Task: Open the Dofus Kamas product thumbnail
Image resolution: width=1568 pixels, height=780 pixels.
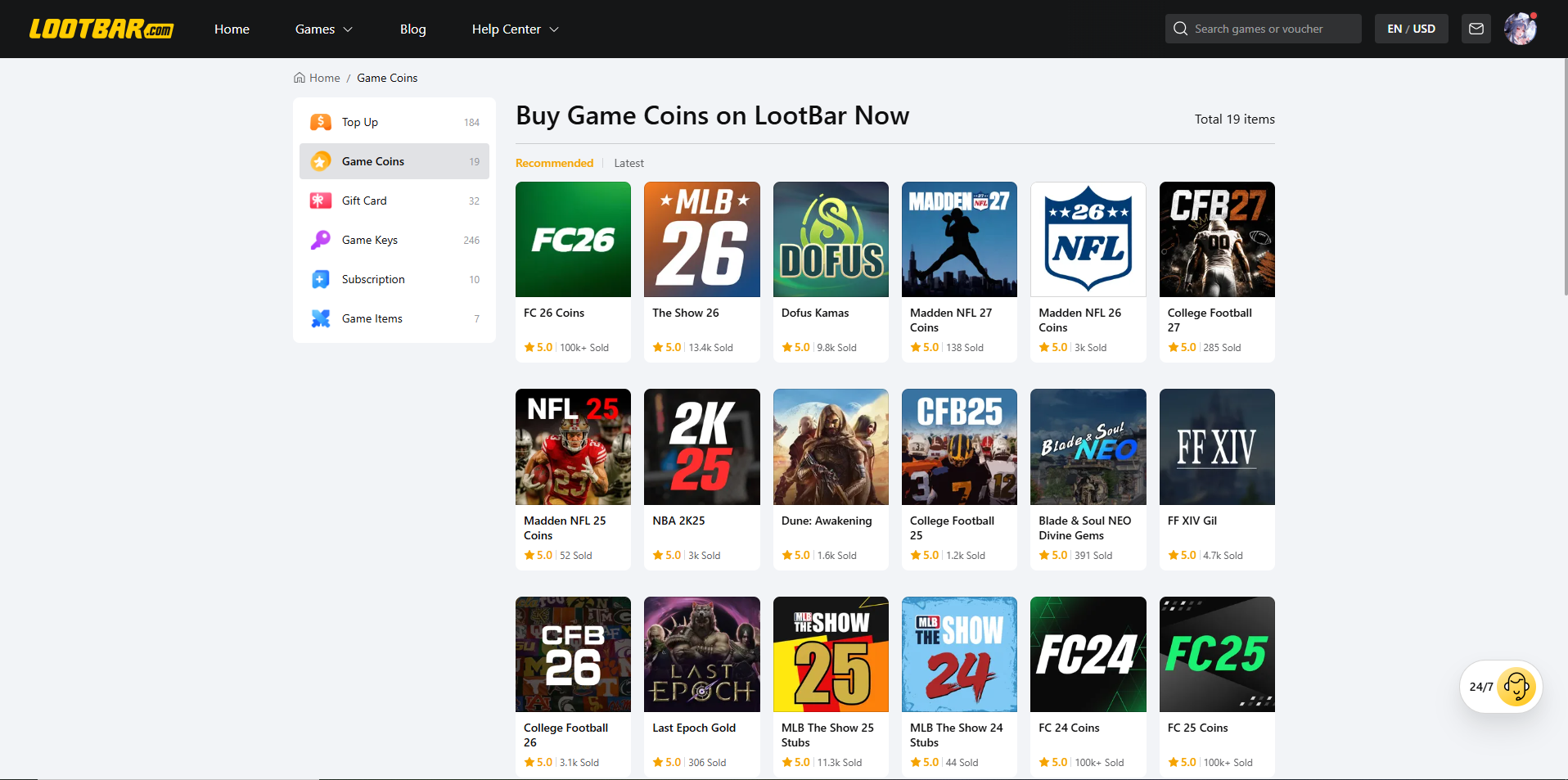Action: pos(831,239)
